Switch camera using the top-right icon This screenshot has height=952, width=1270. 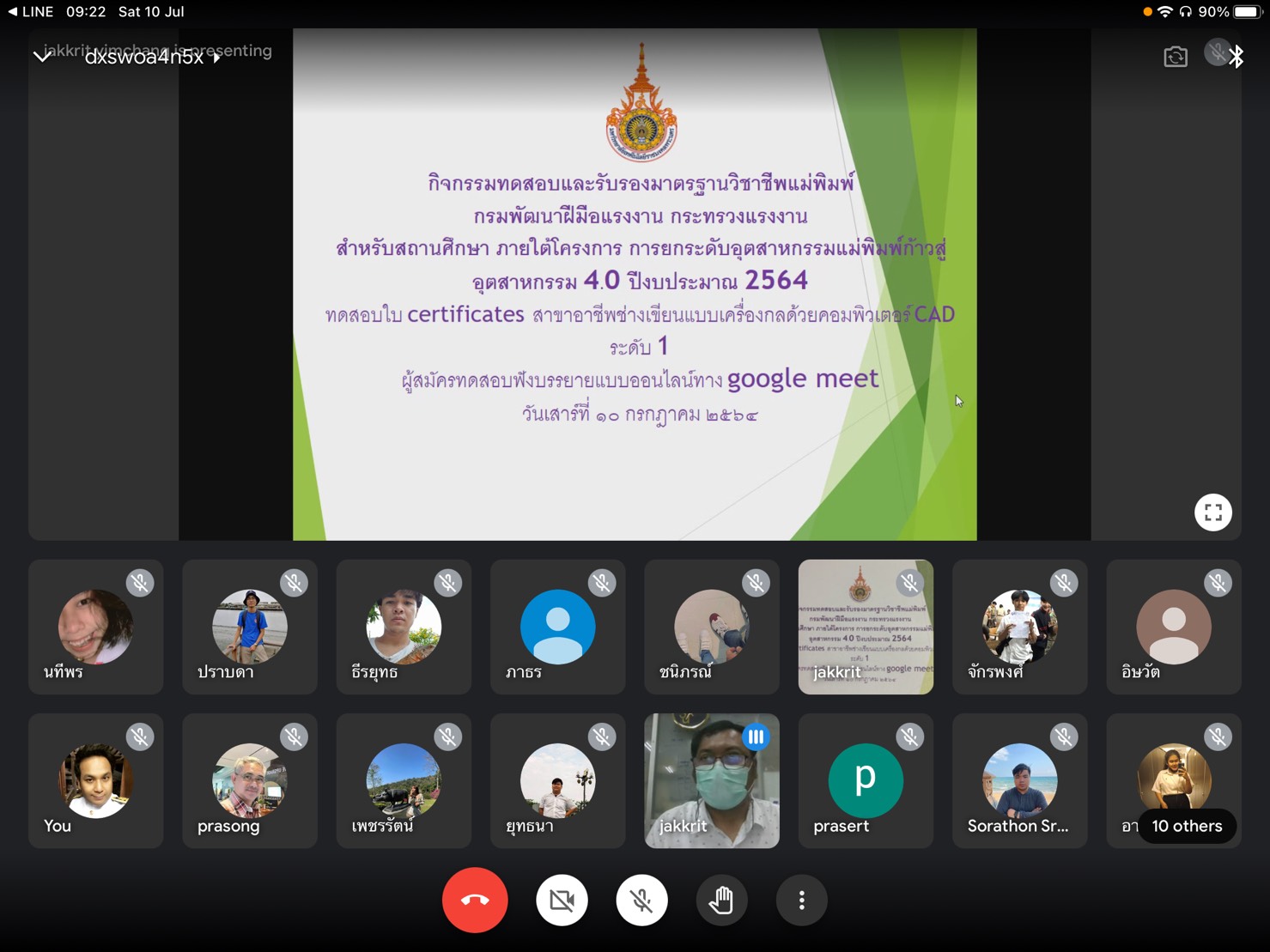tap(1176, 57)
